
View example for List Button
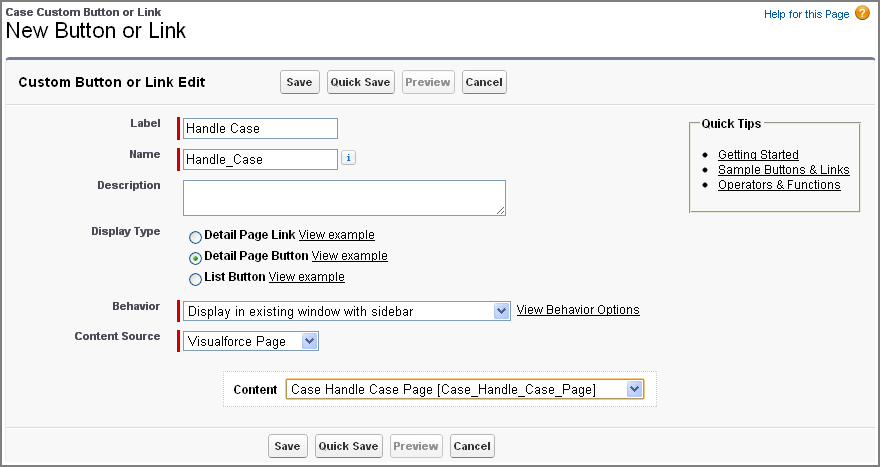pyautogui.click(x=306, y=276)
